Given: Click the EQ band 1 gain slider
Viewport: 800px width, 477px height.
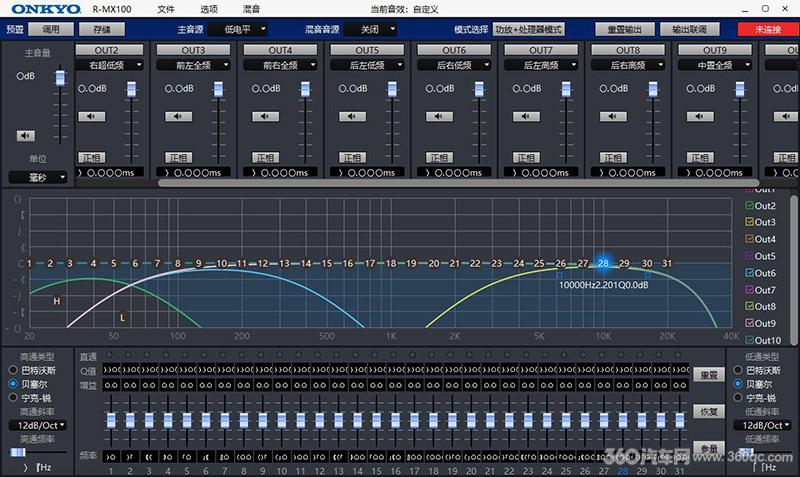Looking at the screenshot, I should click(111, 420).
